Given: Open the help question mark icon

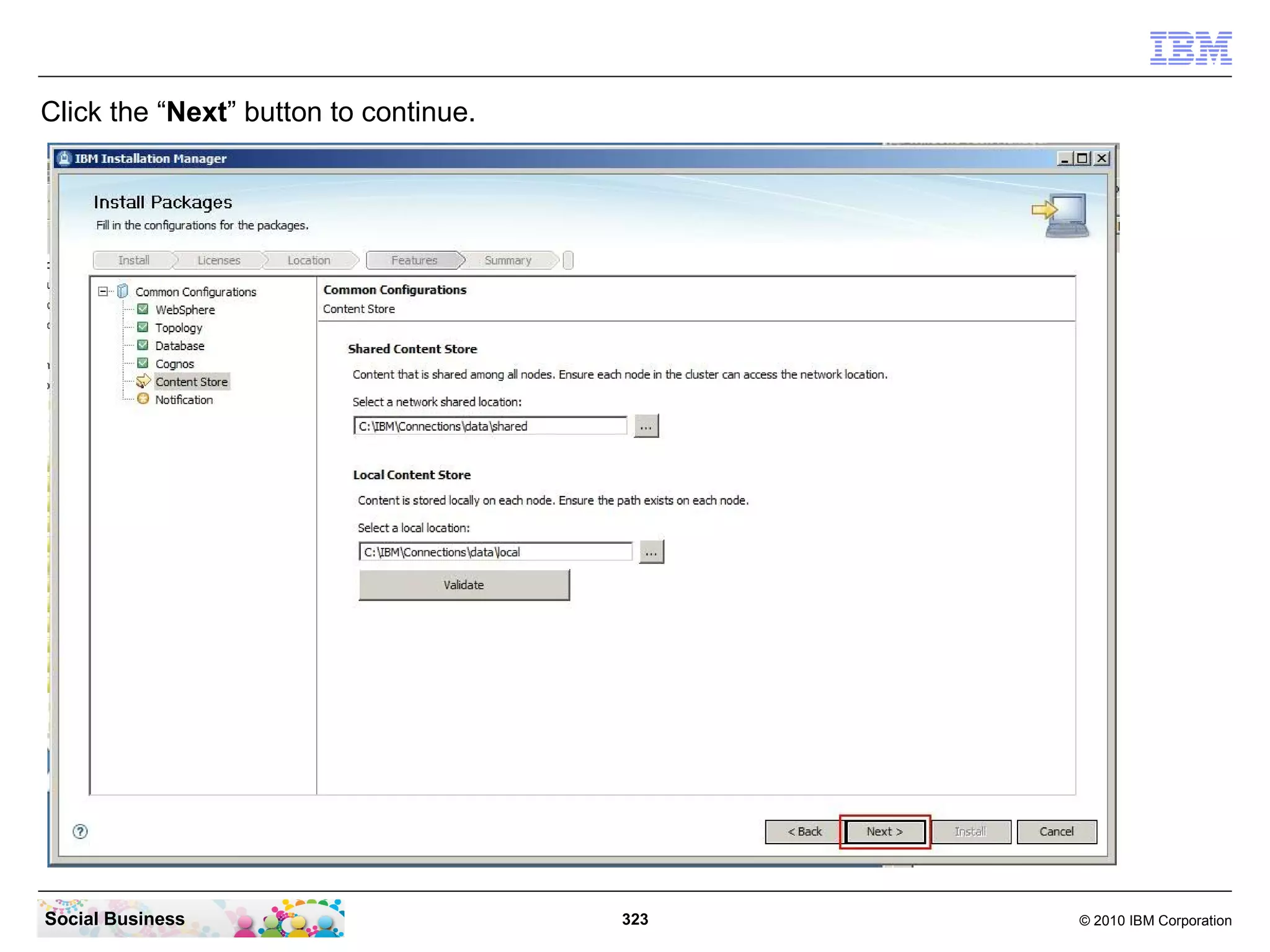Looking at the screenshot, I should tap(80, 832).
